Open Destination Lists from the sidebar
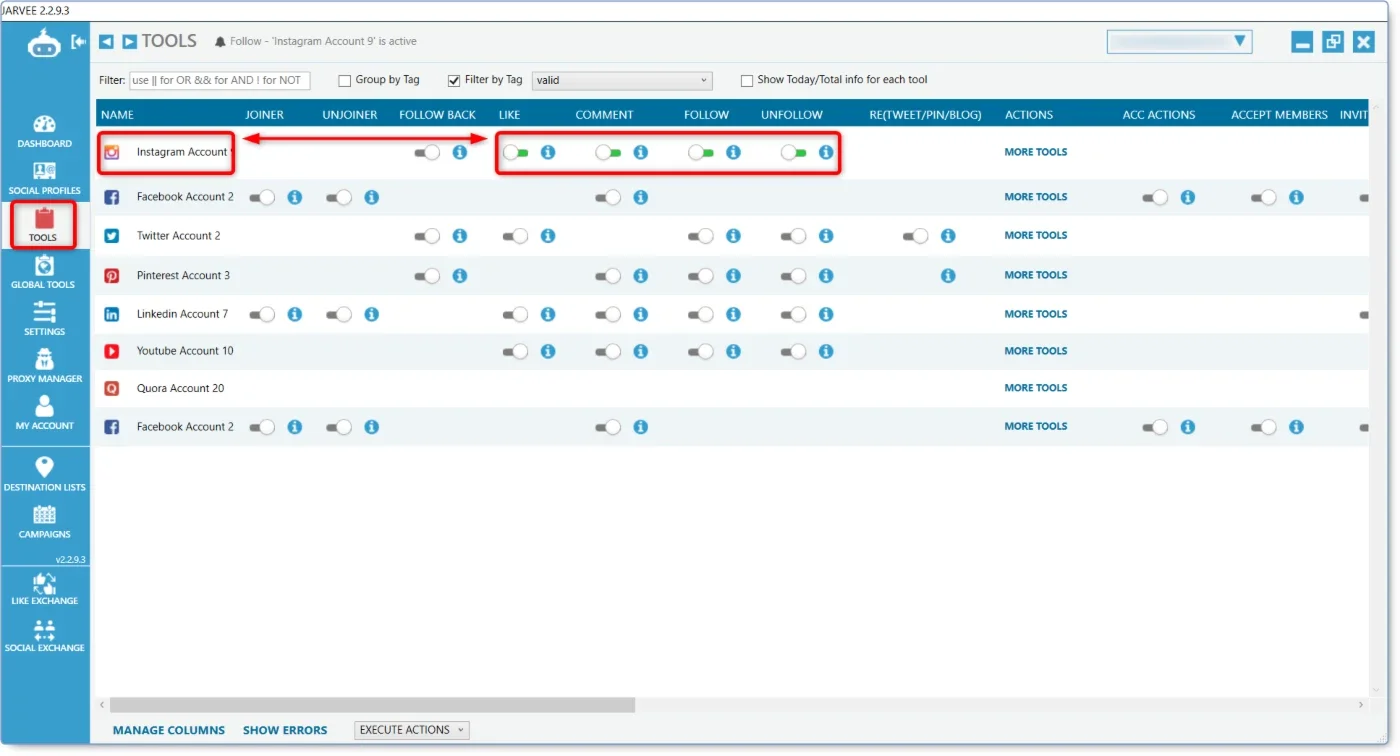 pos(44,474)
